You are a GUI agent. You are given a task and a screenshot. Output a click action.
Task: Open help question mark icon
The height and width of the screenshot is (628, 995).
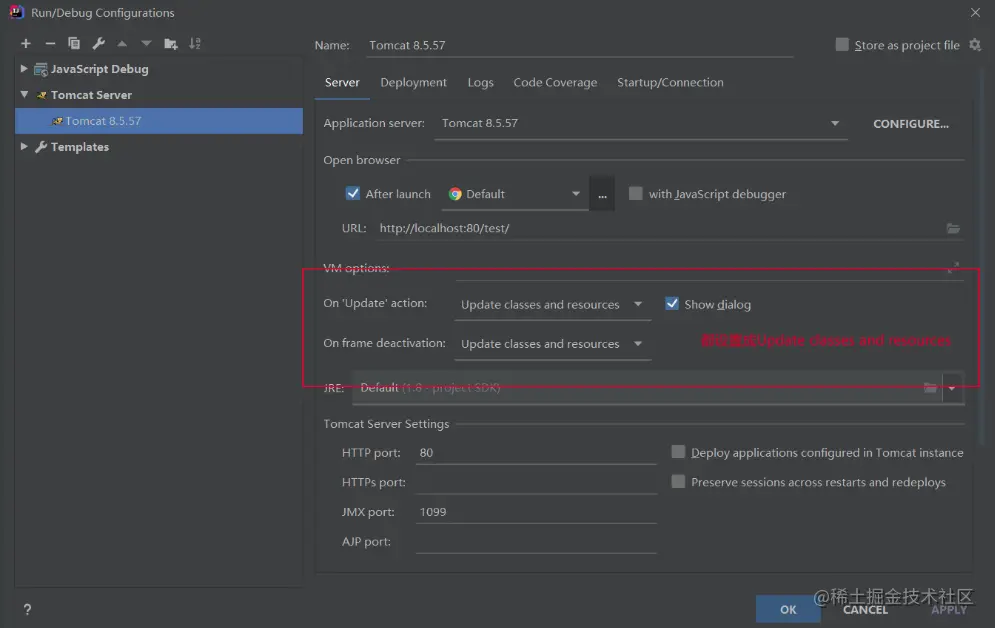point(27,609)
